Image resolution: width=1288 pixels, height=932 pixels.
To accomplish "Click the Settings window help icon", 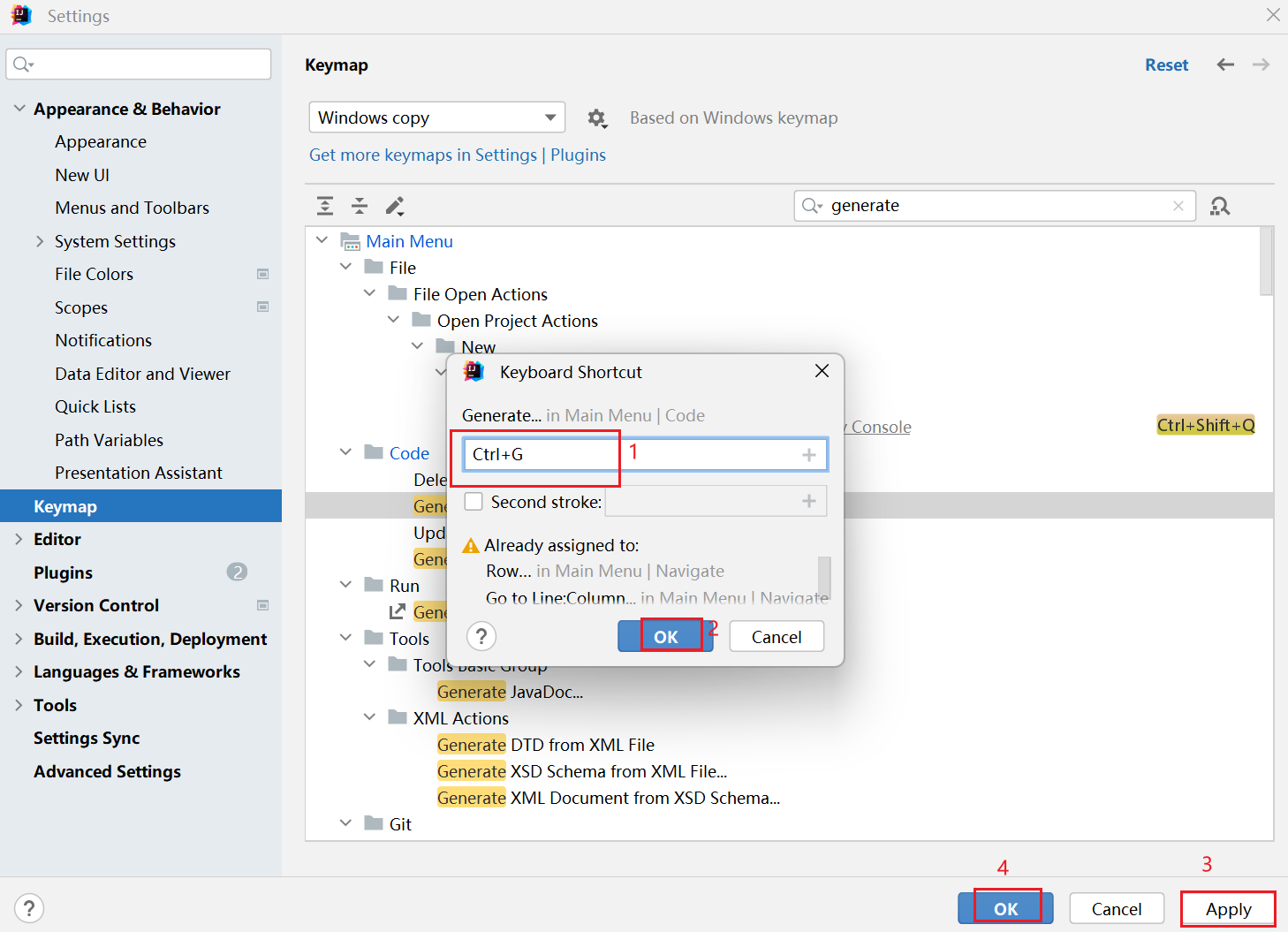I will pyautogui.click(x=29, y=908).
